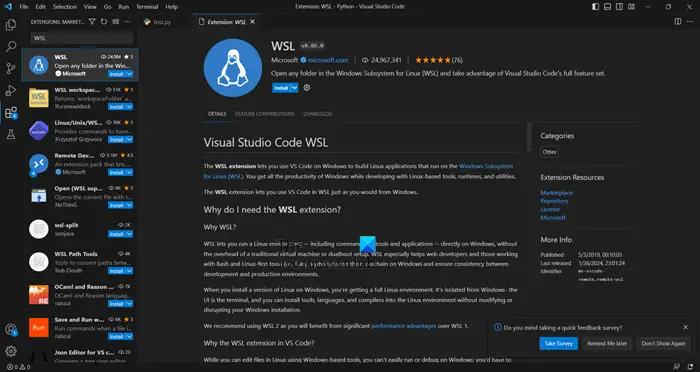Open the Manage gear in activity bar
The image size is (700, 372).
(11, 351)
